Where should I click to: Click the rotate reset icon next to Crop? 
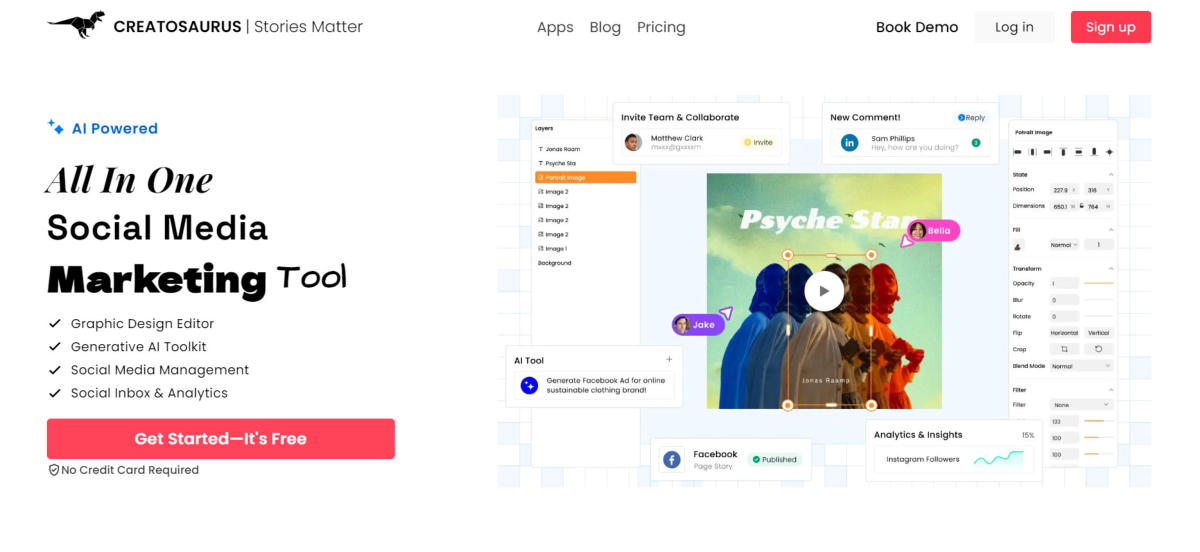click(x=1098, y=349)
